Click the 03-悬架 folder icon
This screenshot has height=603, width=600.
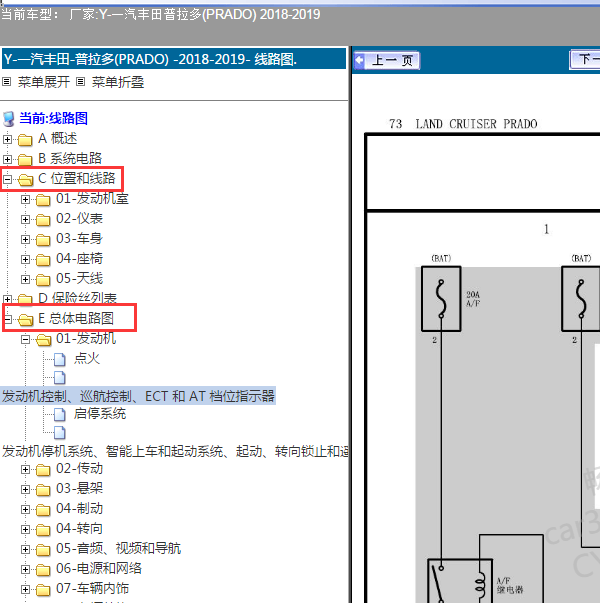(43, 490)
